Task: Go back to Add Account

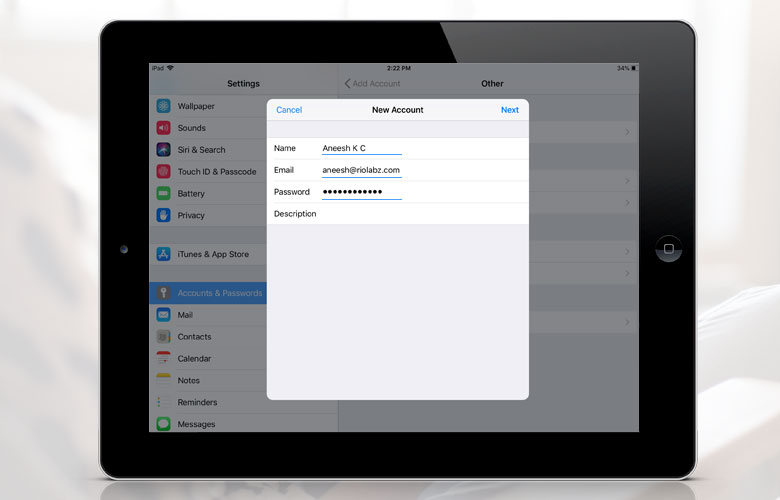Action: (x=372, y=84)
